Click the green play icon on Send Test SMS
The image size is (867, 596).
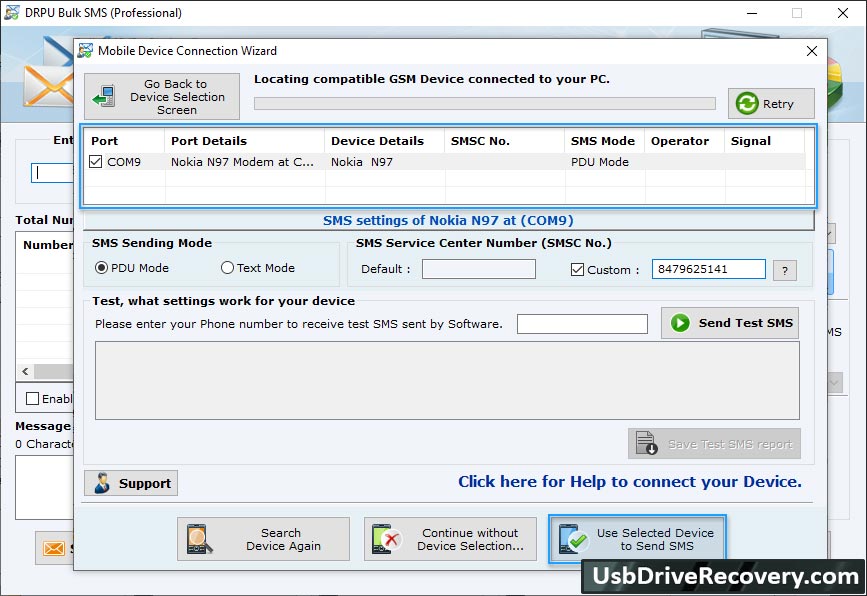tap(680, 323)
